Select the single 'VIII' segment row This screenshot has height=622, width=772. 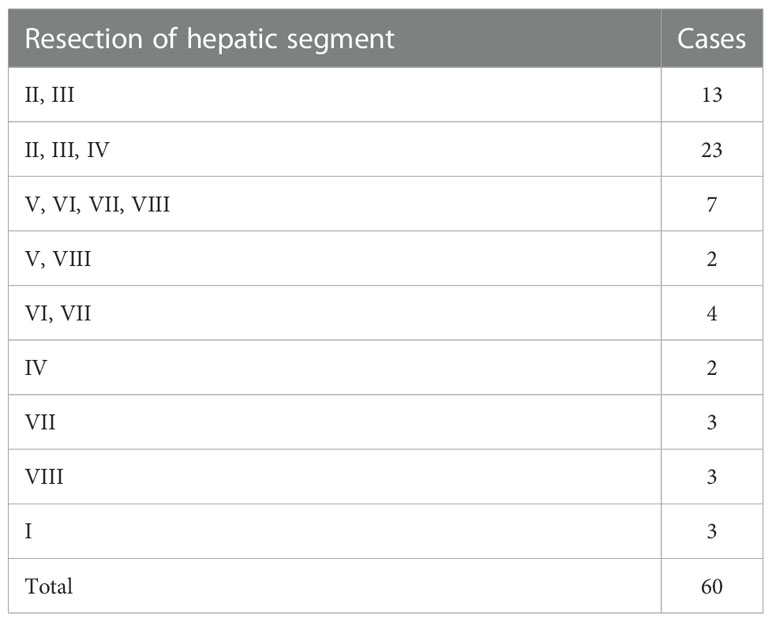point(44,477)
